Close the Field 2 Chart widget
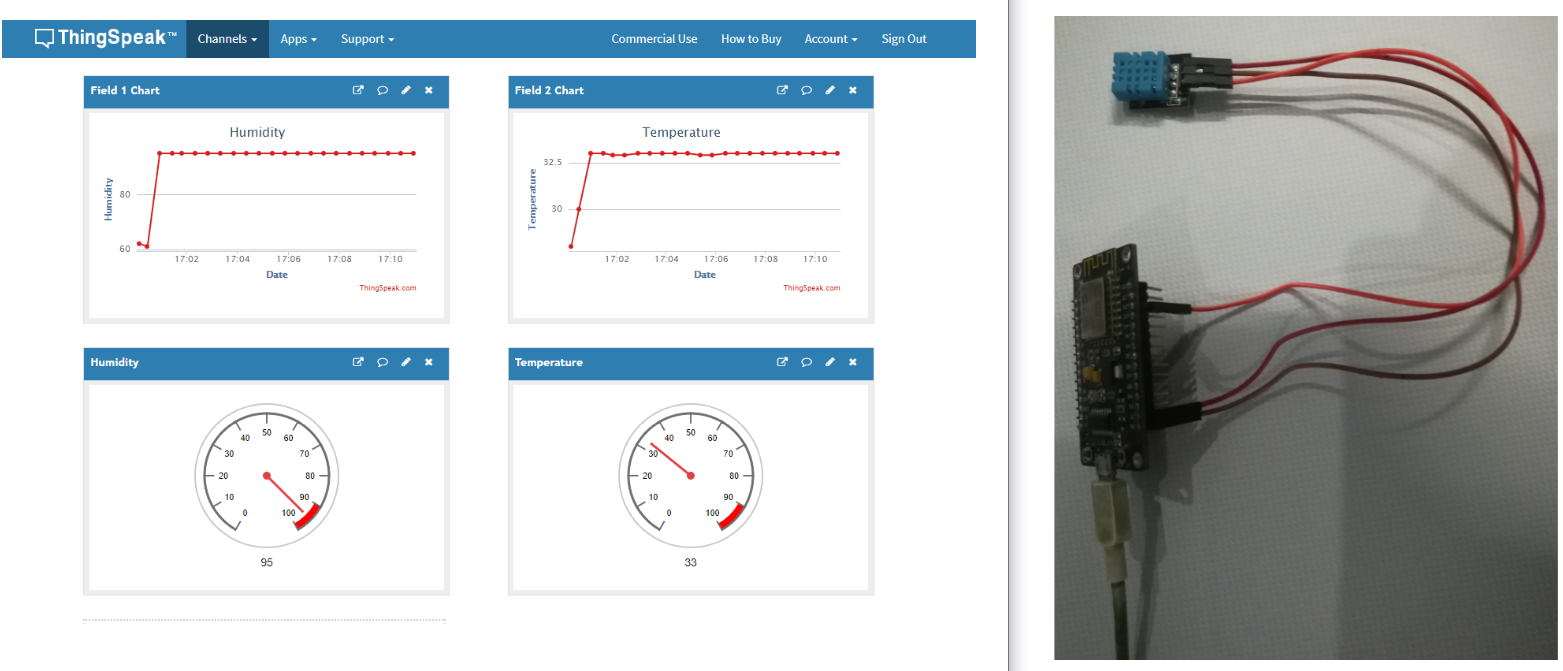The height and width of the screenshot is (671, 1563). 853,90
